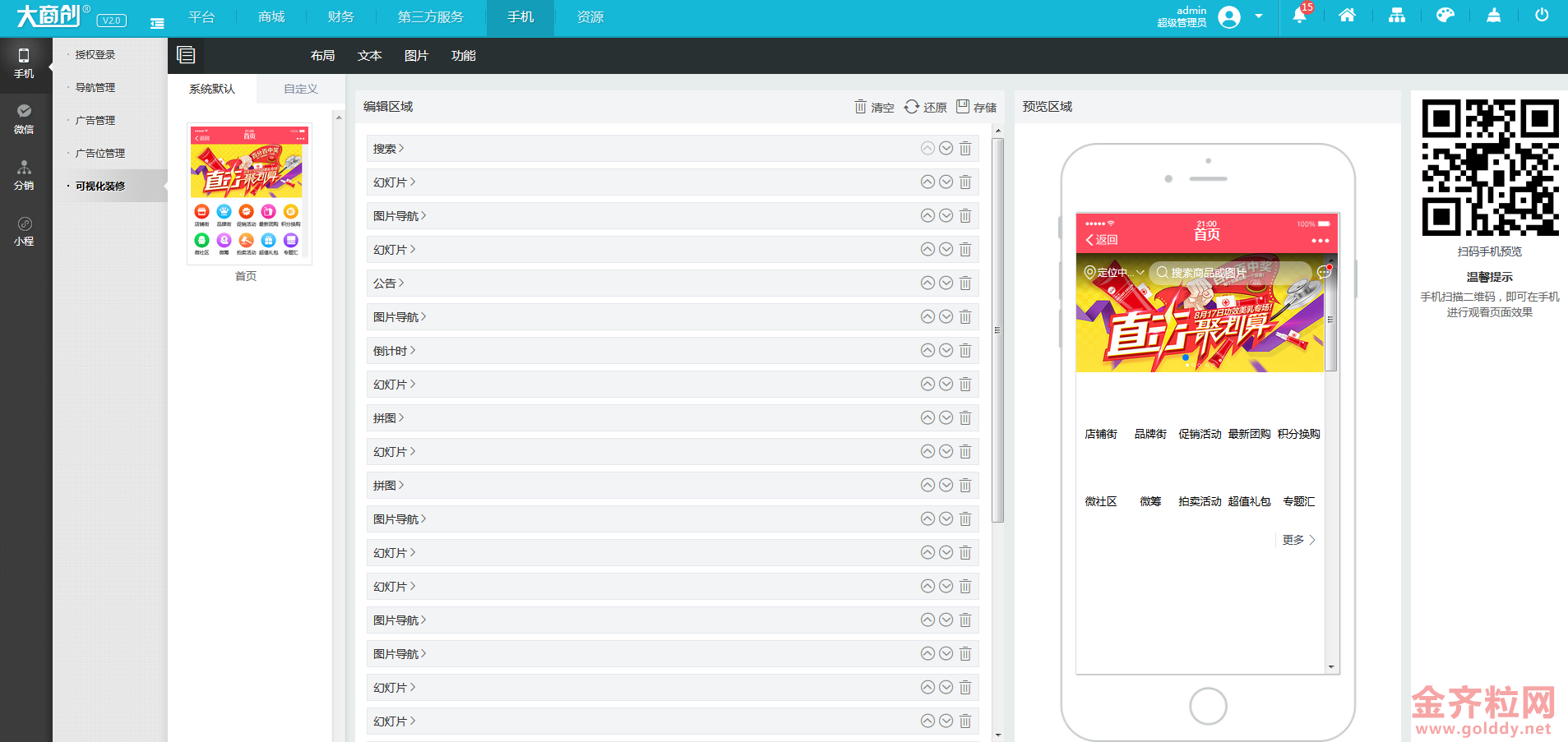Open the 手机 top menu
Screen dimensions: 1568x742
[520, 17]
